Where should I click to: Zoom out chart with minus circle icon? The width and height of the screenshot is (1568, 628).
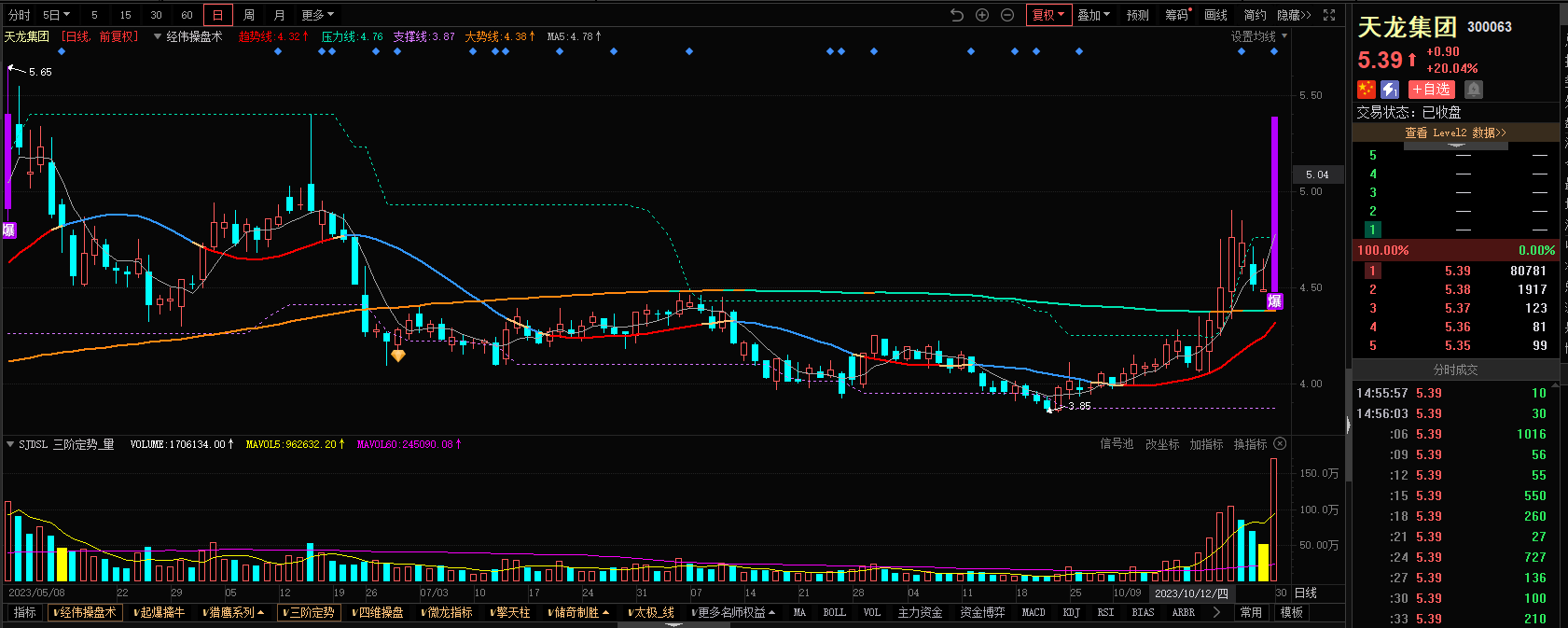[x=1007, y=15]
